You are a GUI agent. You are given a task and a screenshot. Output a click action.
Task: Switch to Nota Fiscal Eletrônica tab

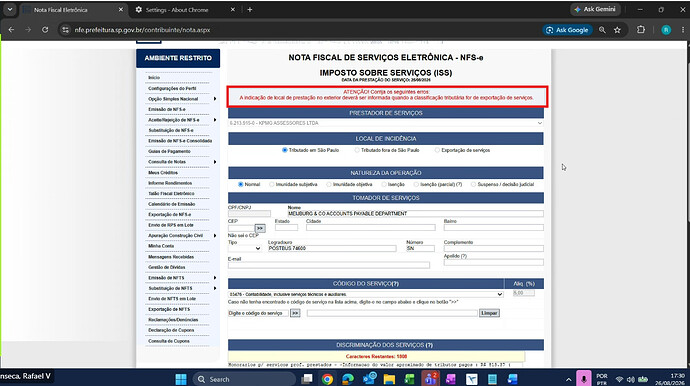point(73,10)
